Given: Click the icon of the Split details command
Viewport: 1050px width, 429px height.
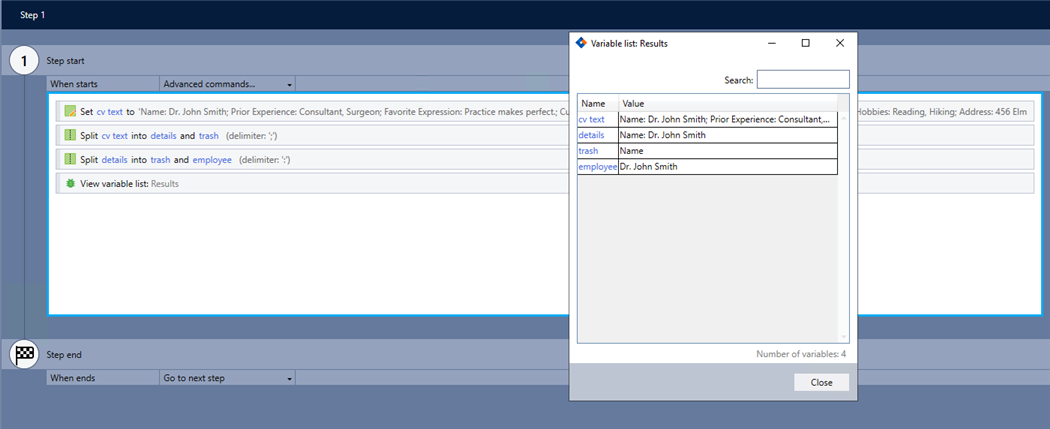Looking at the screenshot, I should [x=70, y=159].
